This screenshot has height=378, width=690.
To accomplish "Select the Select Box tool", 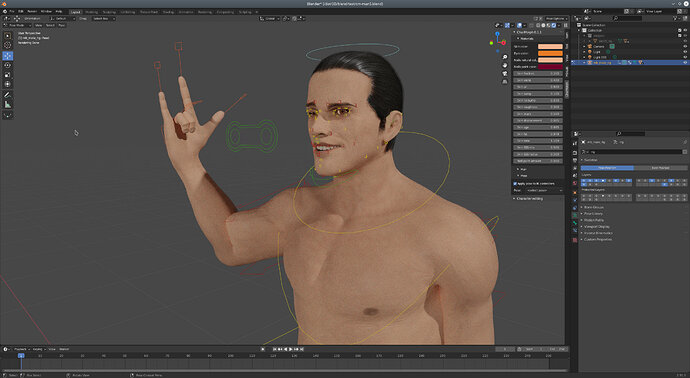I will tap(7, 36).
